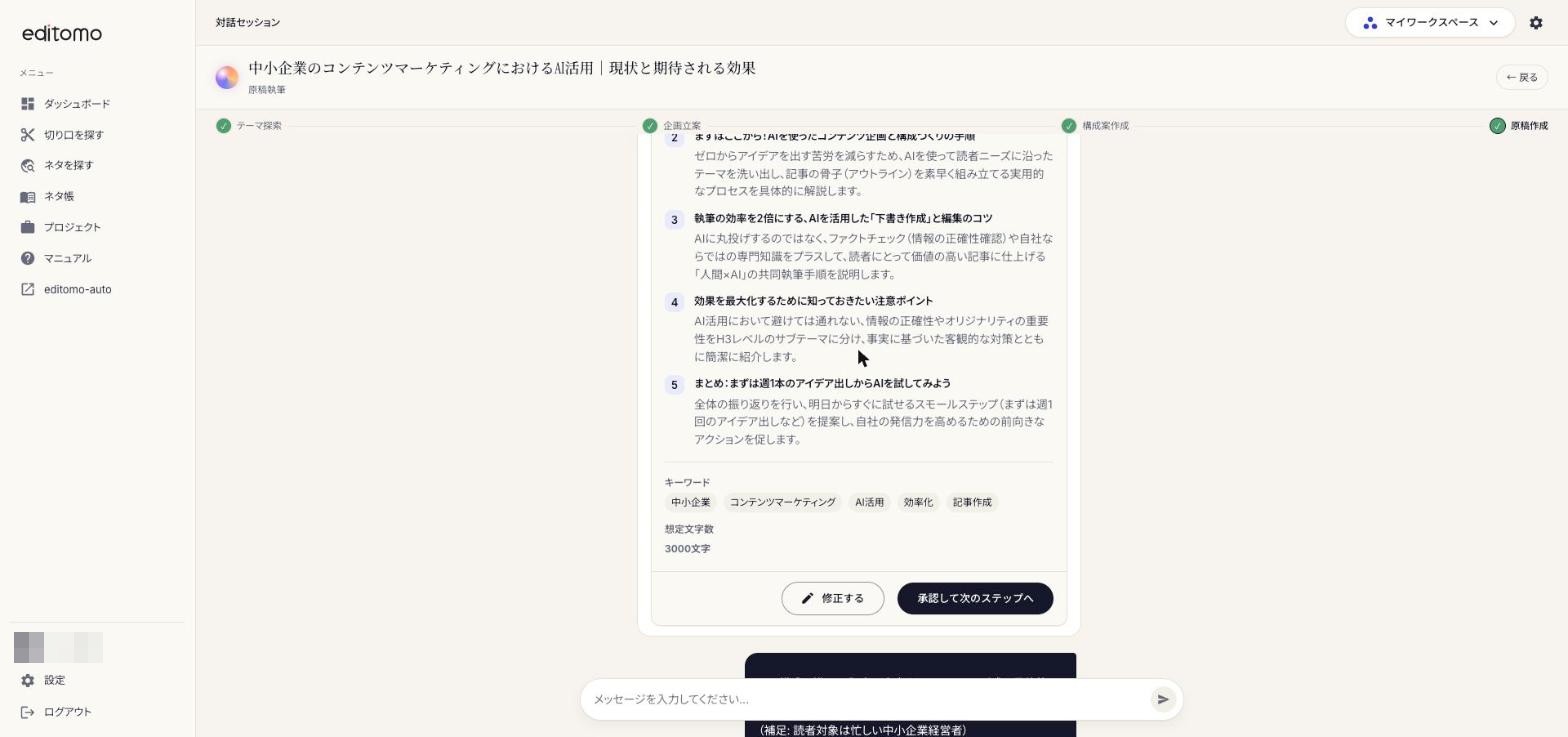Click the テーマ探索 green checkmark icon
Screen dimensions: 1568x737
pyautogui.click(x=224, y=126)
